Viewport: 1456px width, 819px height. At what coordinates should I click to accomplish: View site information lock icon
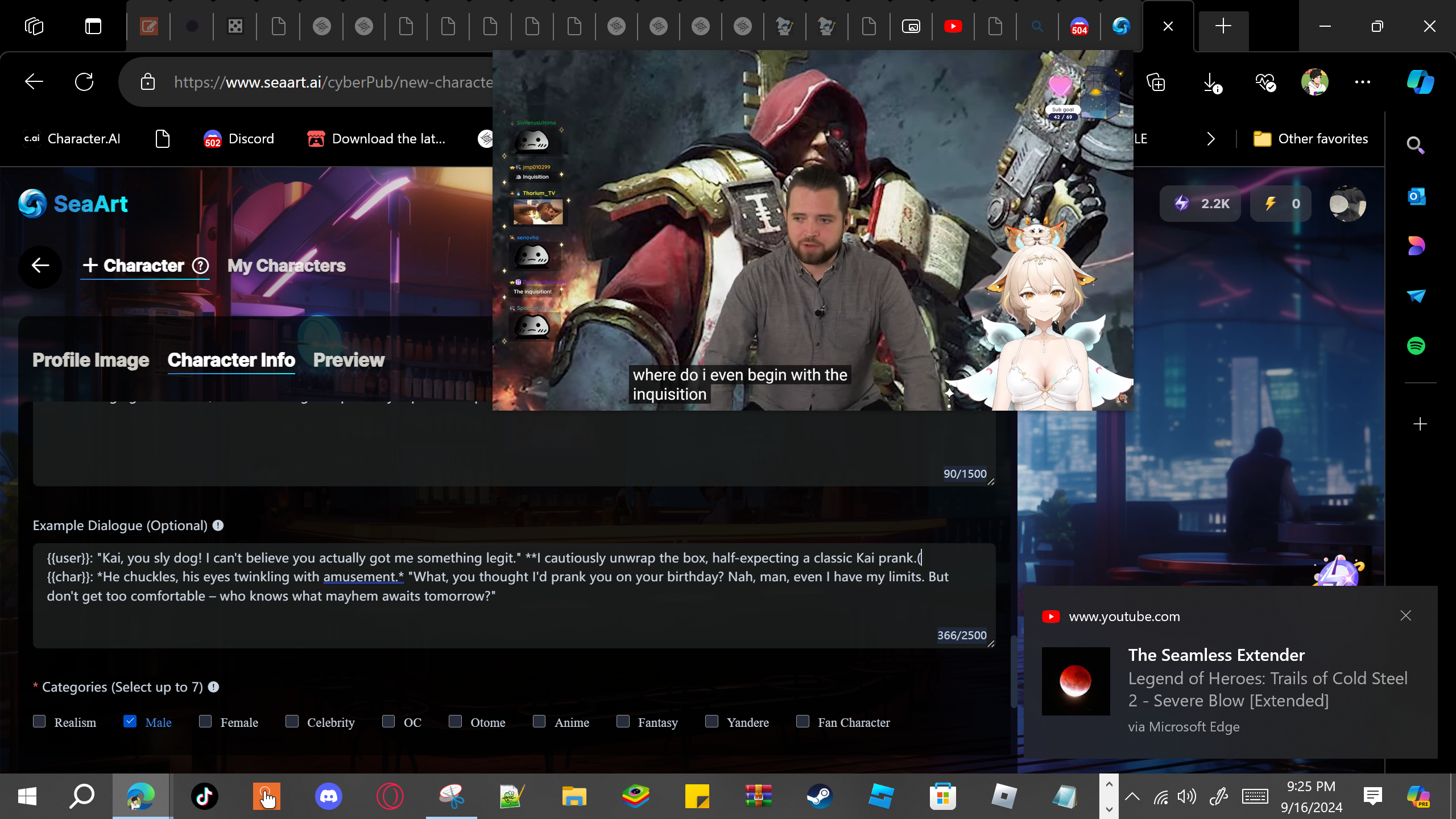(148, 82)
